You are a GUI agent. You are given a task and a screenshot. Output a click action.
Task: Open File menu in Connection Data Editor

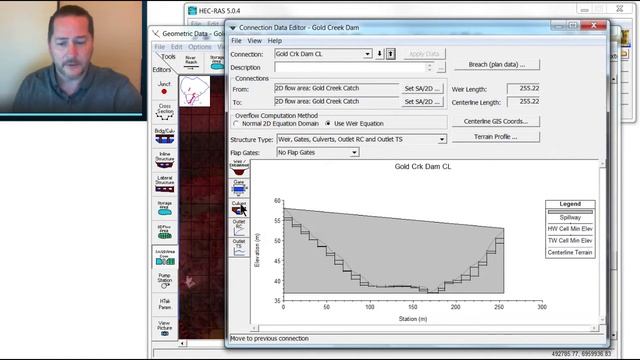pos(236,41)
